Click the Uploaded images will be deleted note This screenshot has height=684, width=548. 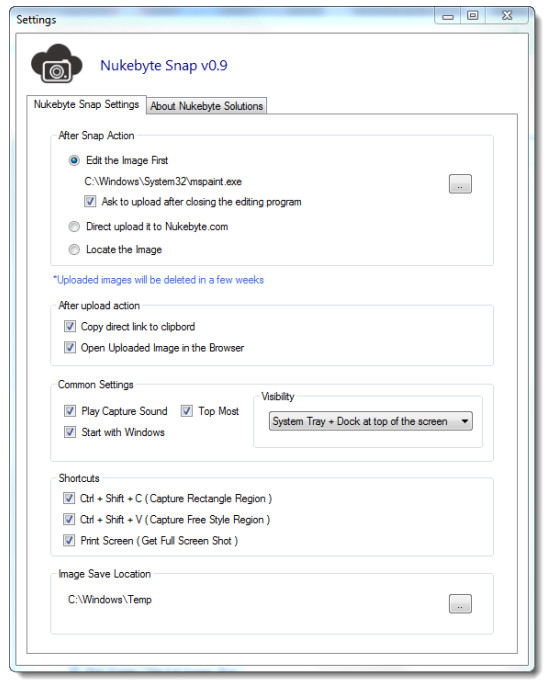tap(158, 280)
